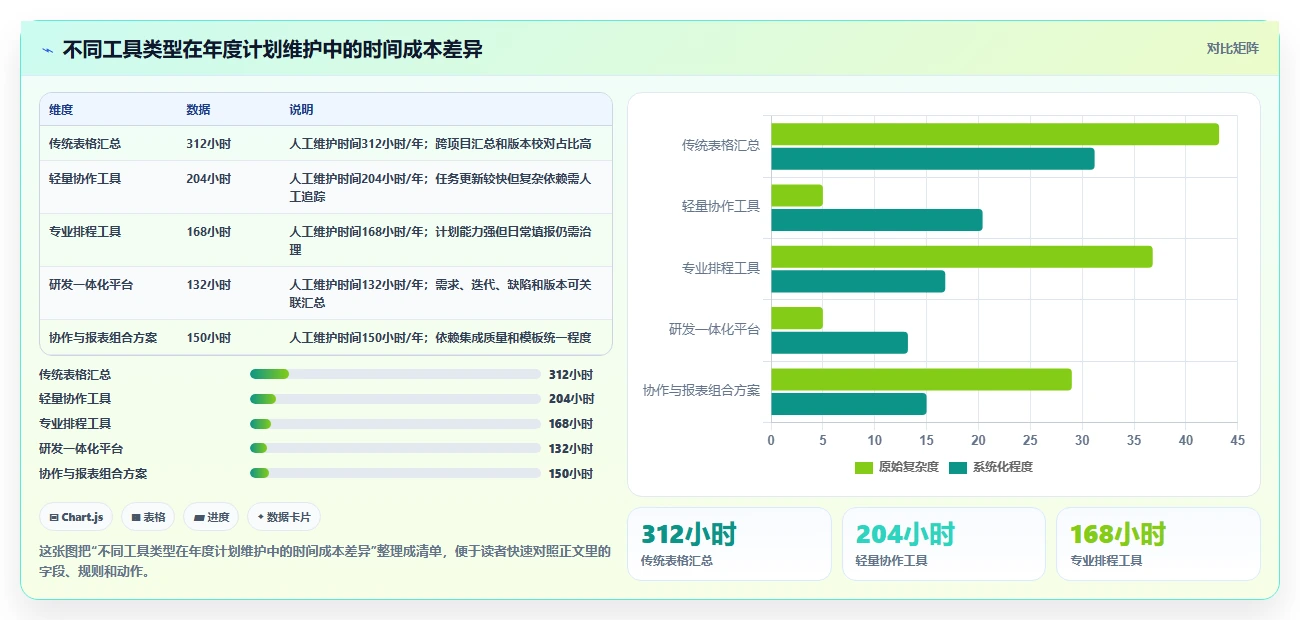The image size is (1300, 620).
Task: Click the light green 传统表格汇总 chart bar
Action: pyautogui.click(x=995, y=134)
